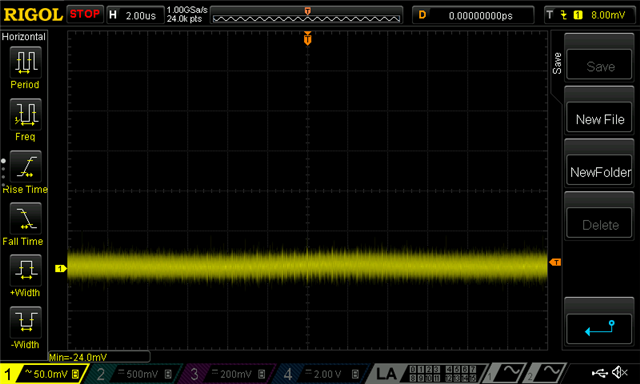This screenshot has width=640, height=384.
Task: Open the LA logic analyzer tab
Action: coord(386,374)
